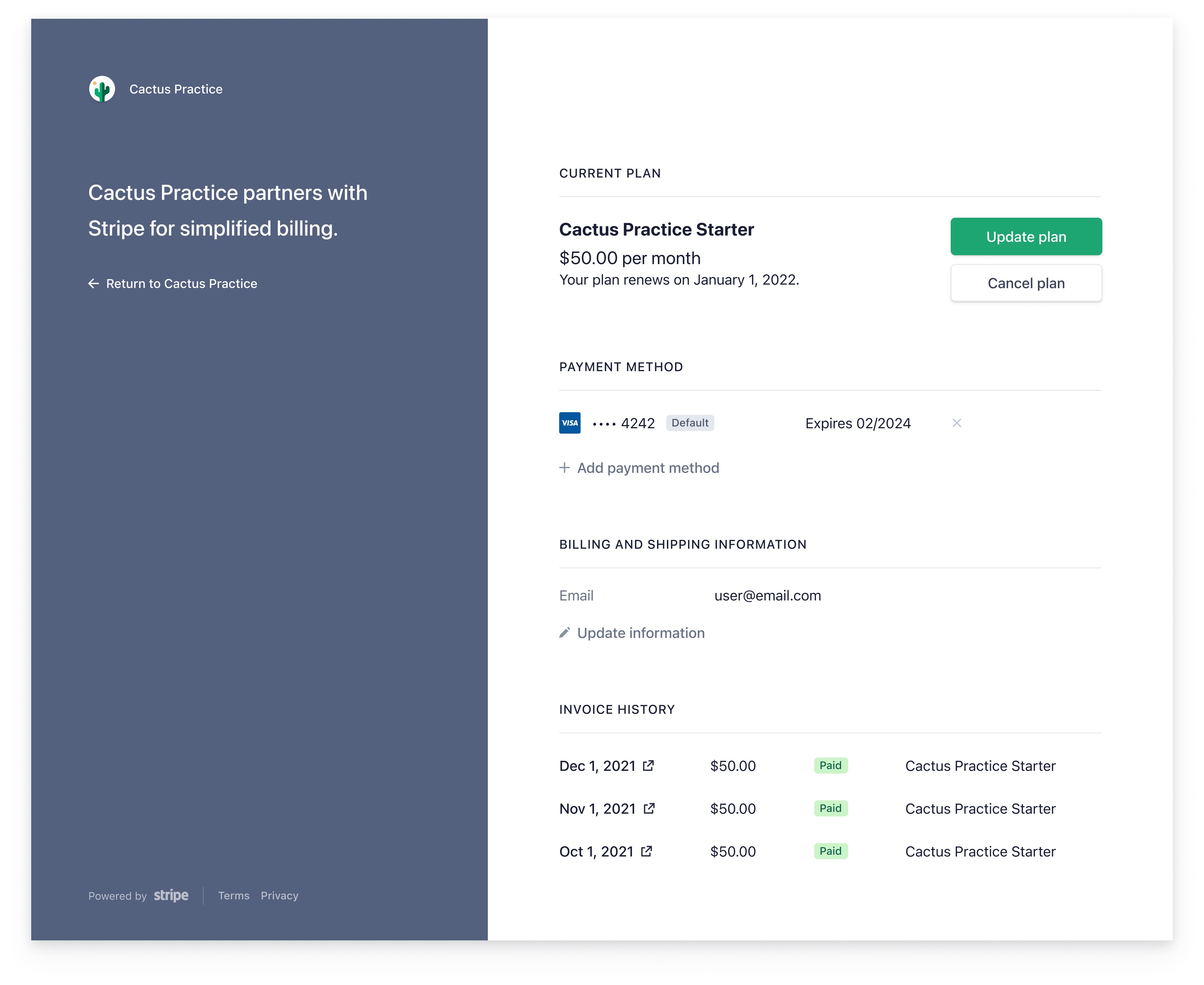Click the plus icon for adding payment
Screen dimensions: 1204x985
coord(564,468)
